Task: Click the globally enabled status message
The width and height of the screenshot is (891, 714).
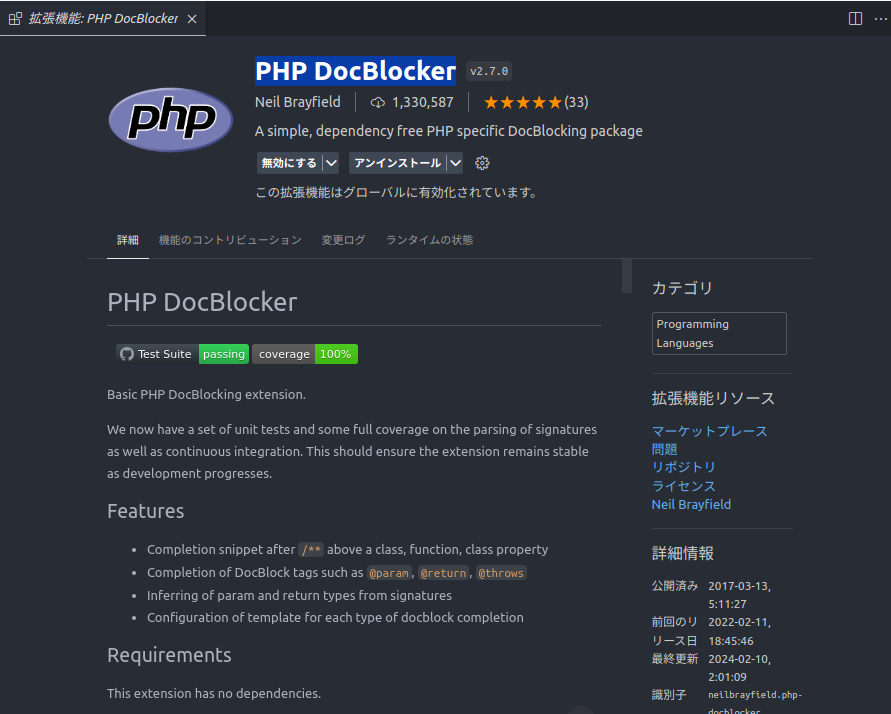Action: [x=397, y=193]
